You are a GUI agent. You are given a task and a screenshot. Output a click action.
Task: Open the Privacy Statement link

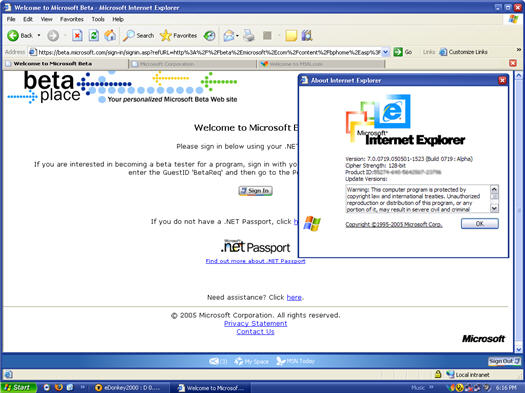[x=255, y=323]
